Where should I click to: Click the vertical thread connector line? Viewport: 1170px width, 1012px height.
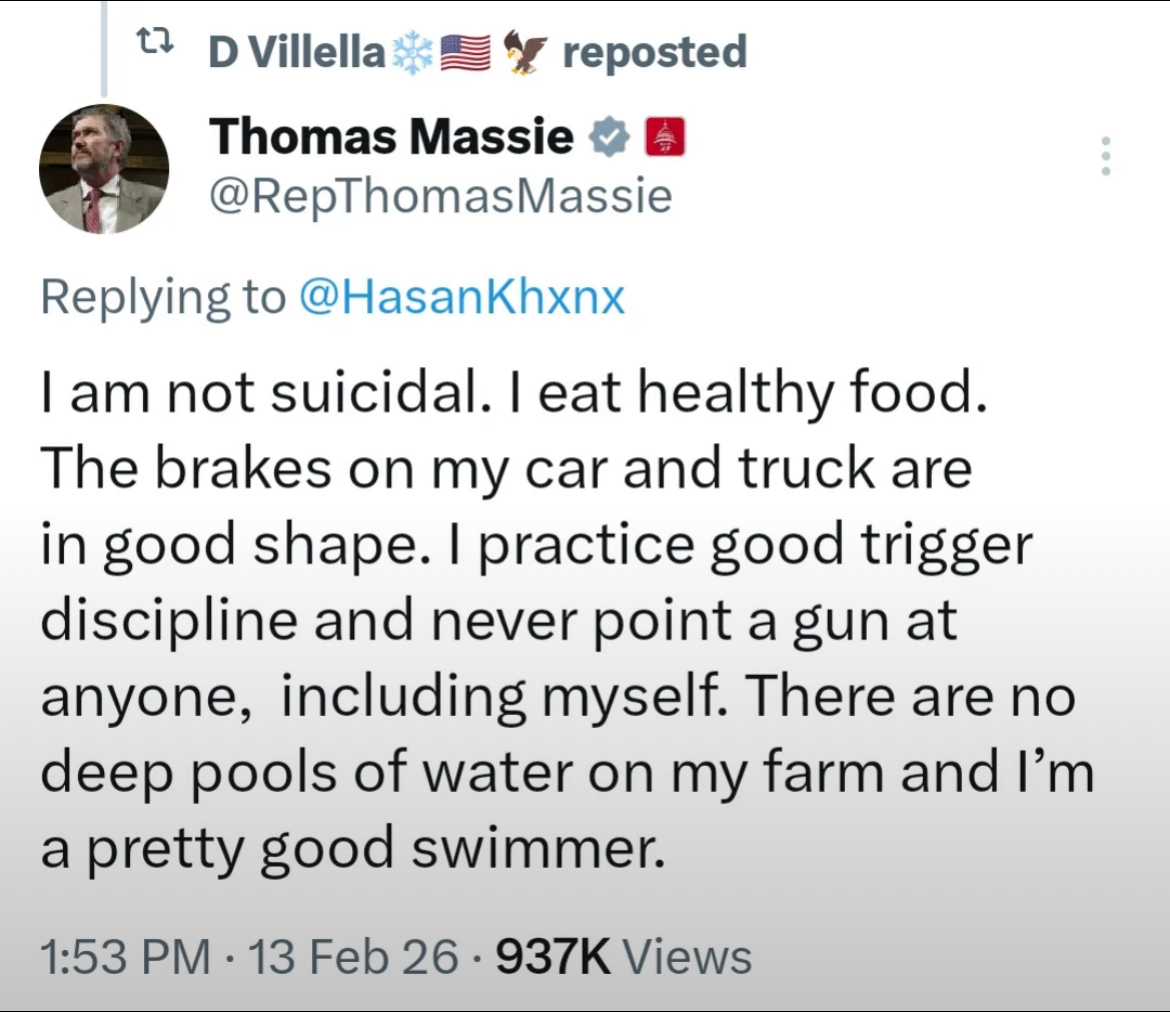104,48
